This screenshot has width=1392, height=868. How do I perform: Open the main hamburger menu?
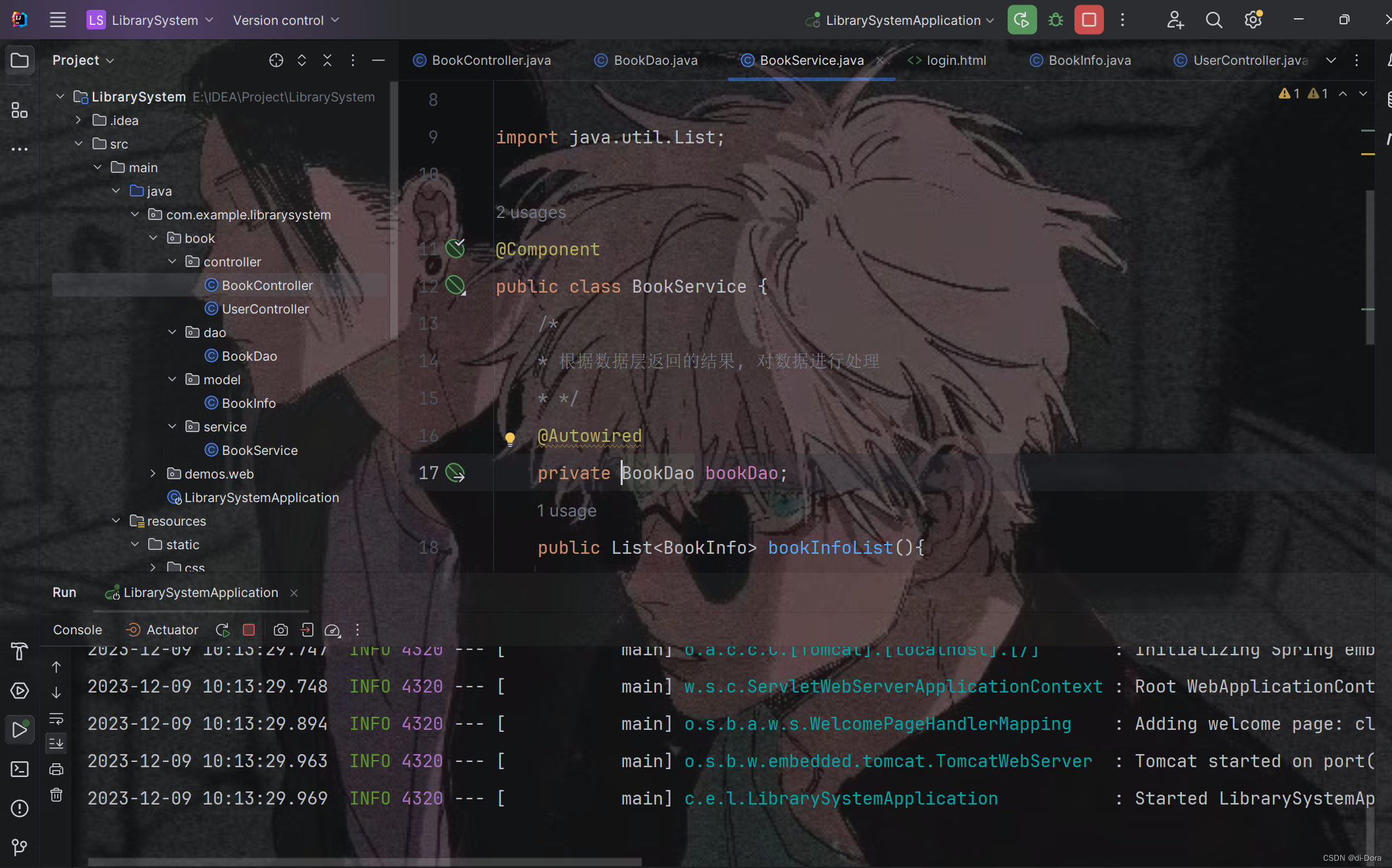(58, 20)
